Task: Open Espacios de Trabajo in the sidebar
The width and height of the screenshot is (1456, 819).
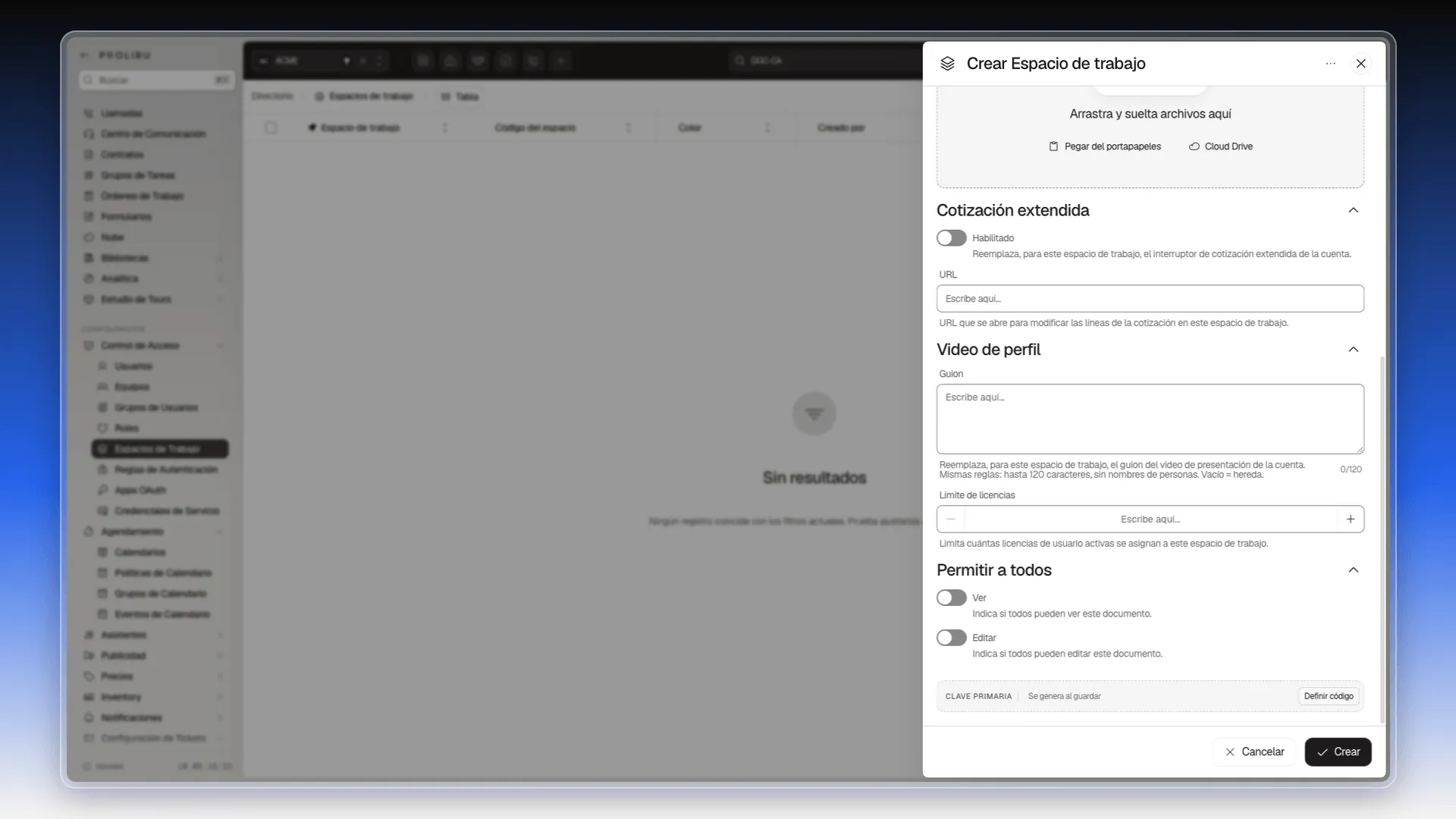Action: (160, 449)
